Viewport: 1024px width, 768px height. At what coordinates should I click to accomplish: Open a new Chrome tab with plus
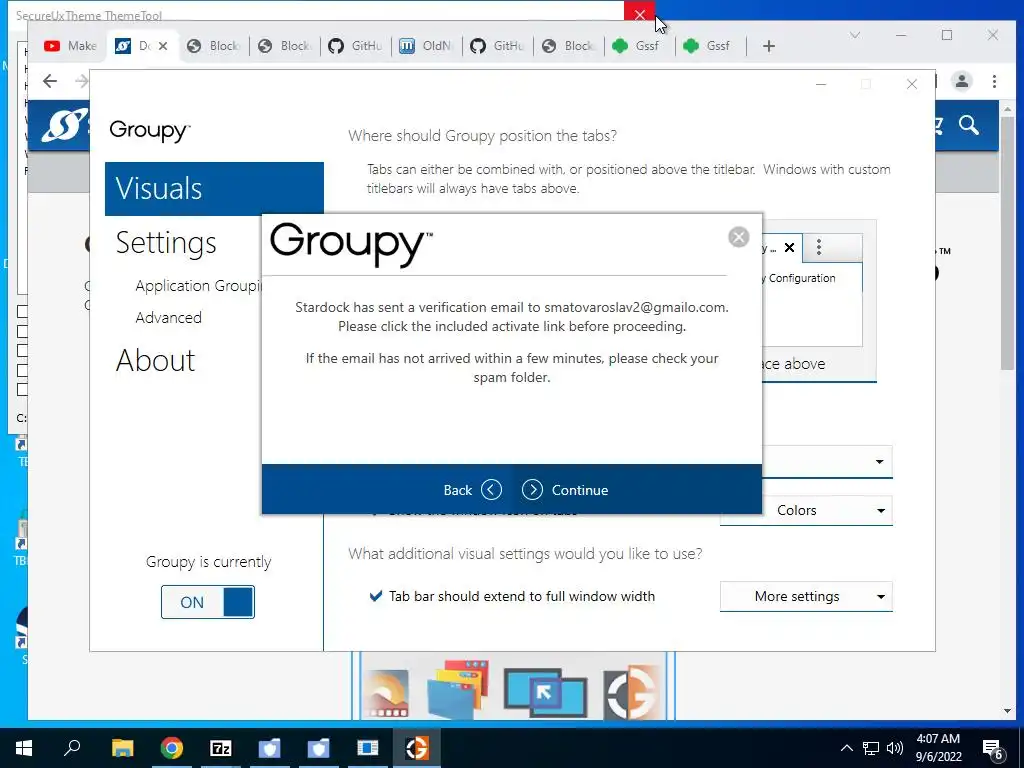point(769,46)
